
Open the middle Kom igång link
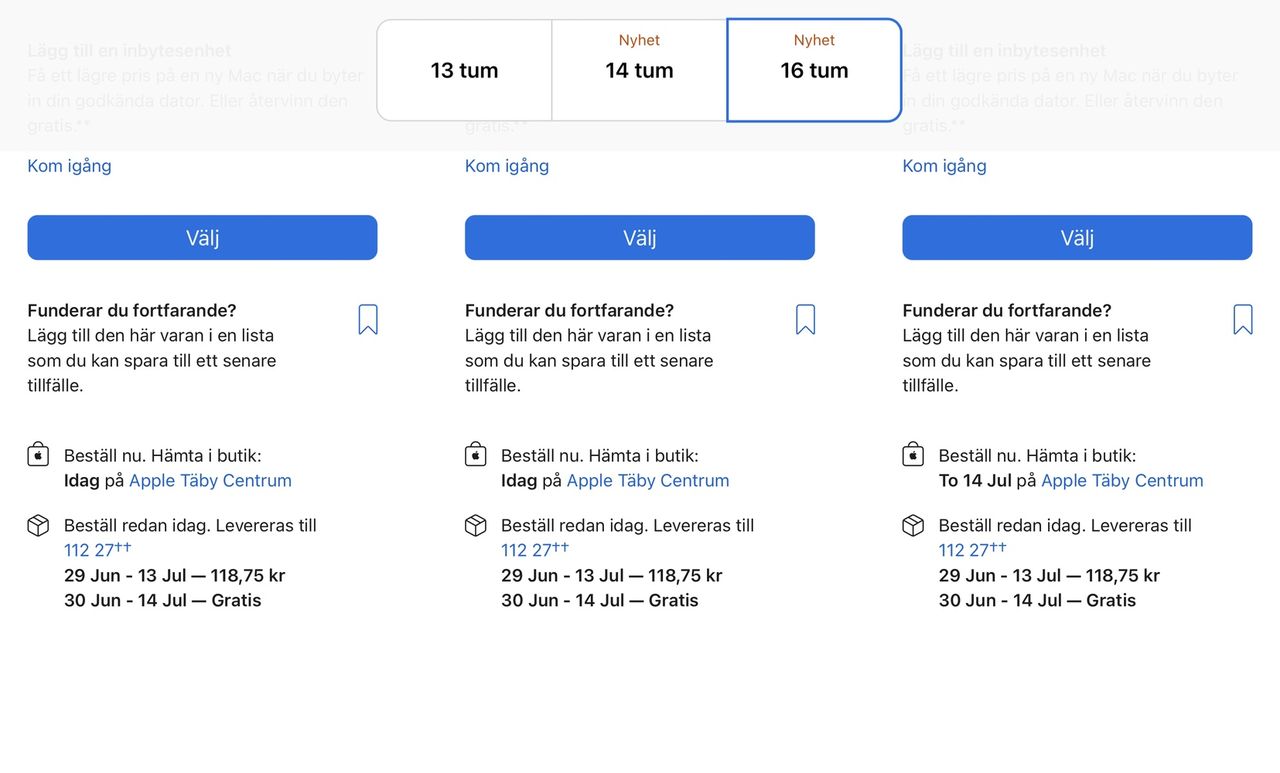[507, 166]
